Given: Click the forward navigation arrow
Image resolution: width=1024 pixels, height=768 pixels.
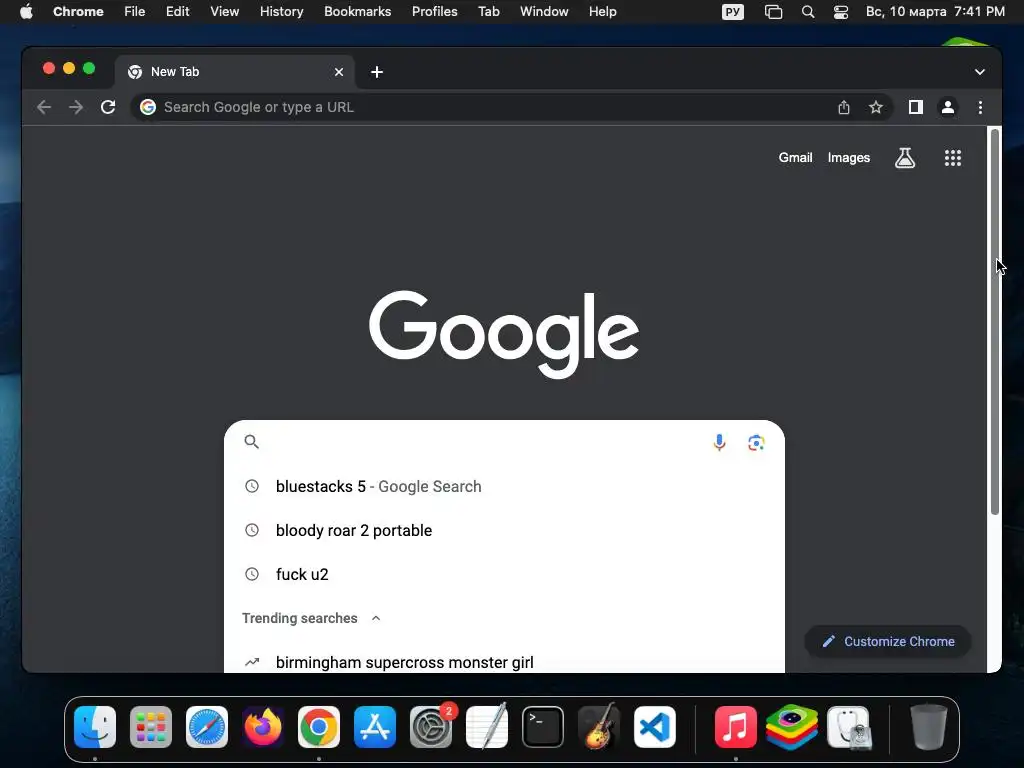Looking at the screenshot, I should 76,107.
